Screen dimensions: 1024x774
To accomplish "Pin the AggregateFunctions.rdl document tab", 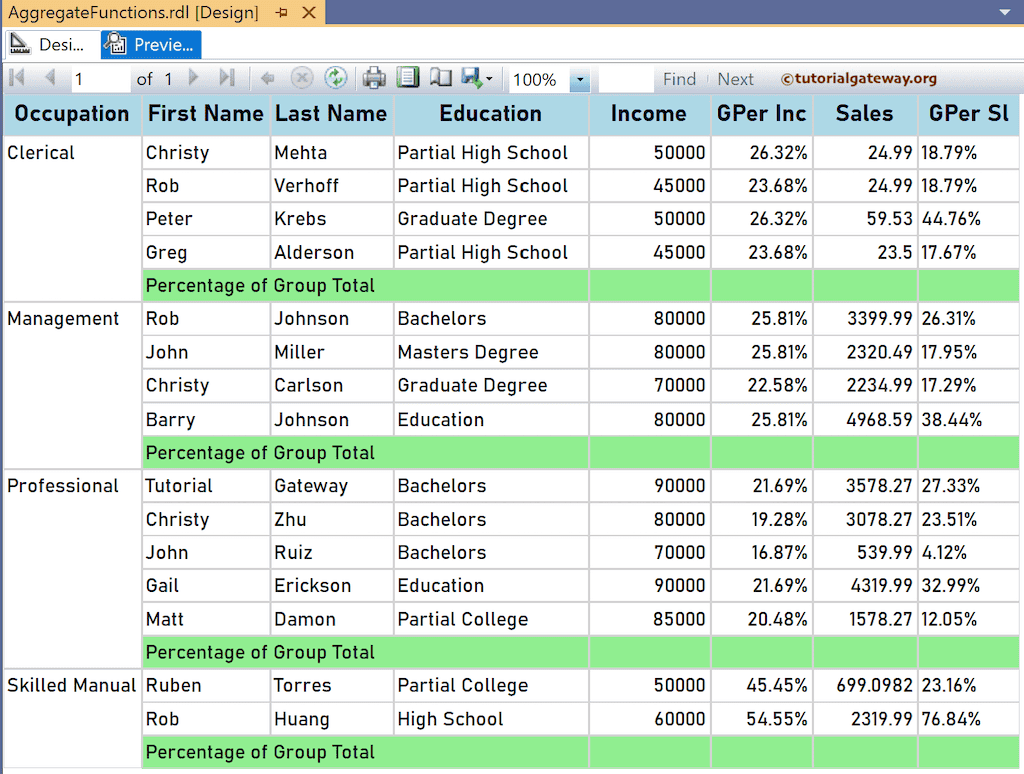I will click(x=284, y=13).
